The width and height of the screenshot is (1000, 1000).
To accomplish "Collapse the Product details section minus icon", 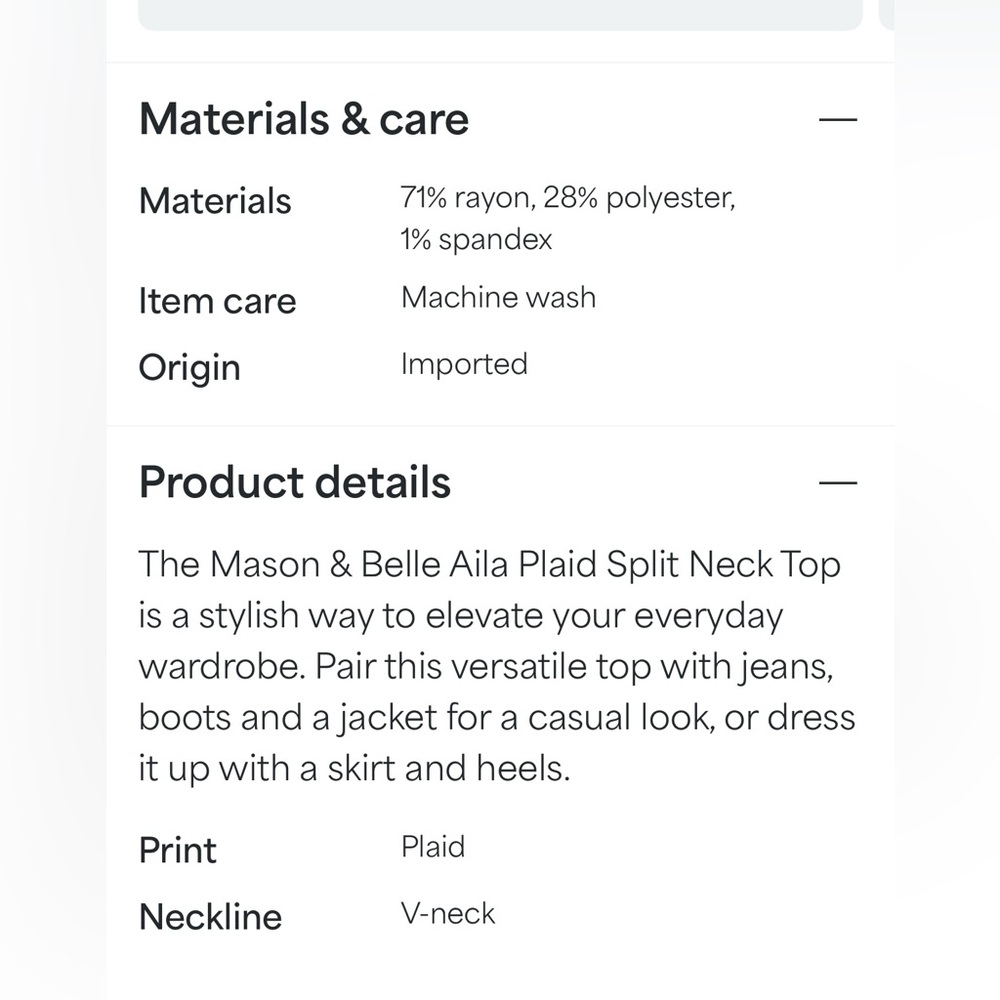I will (x=838, y=483).
